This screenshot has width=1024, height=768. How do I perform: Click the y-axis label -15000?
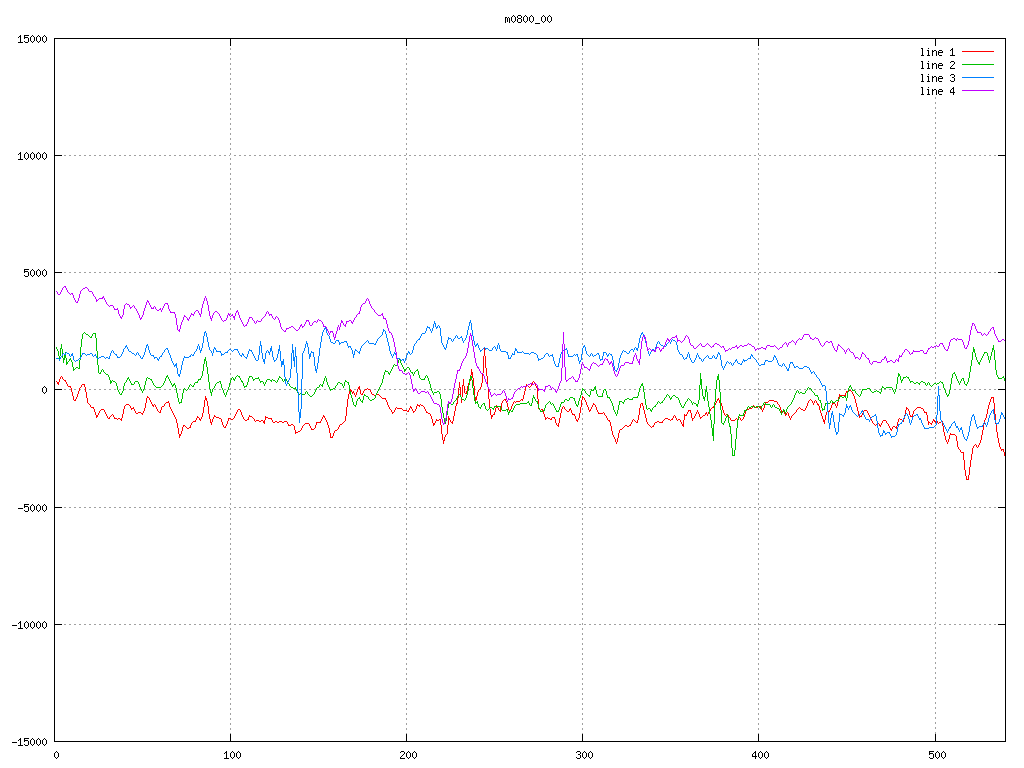click(30, 742)
